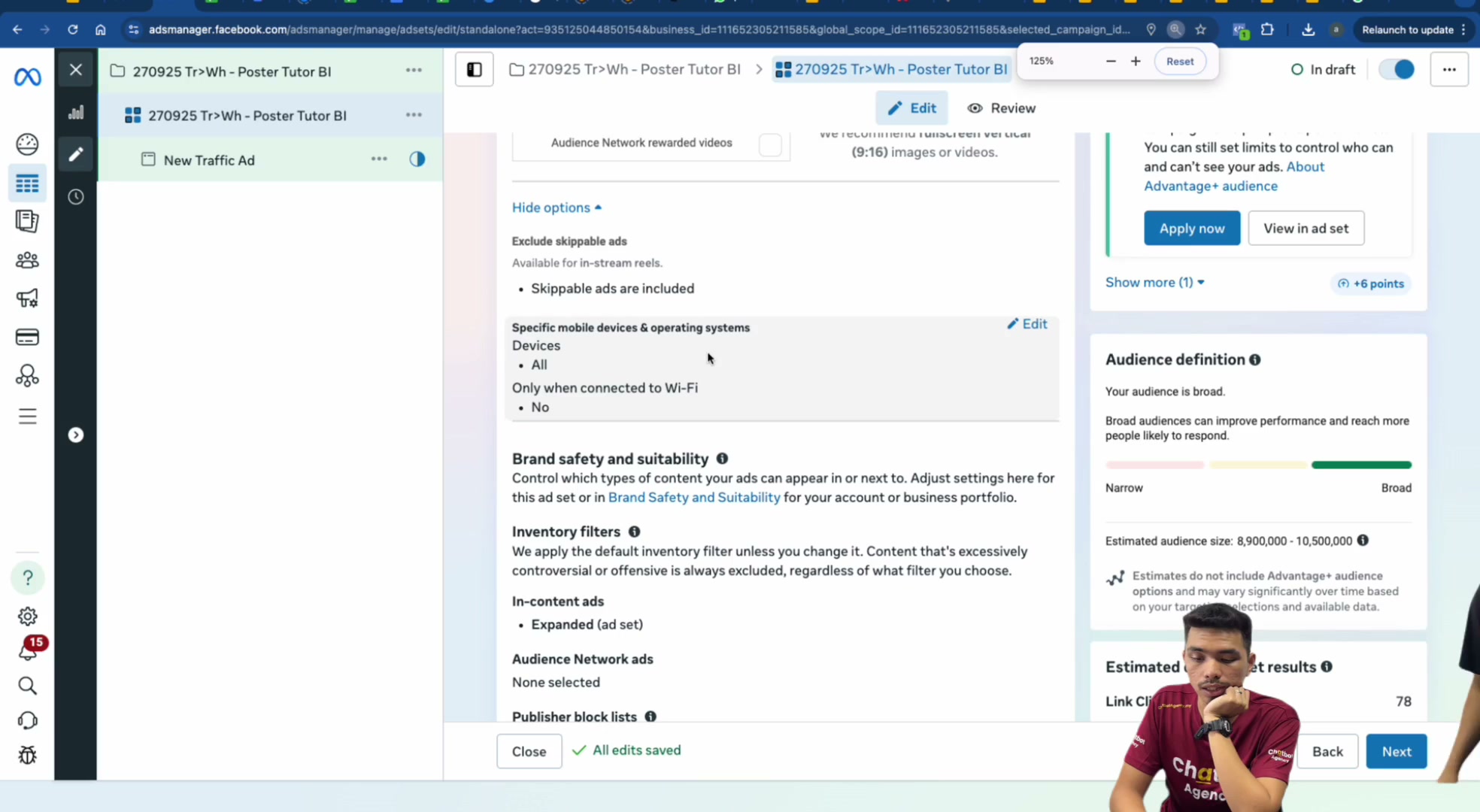Viewport: 1480px width, 812px height.
Task: Open the bug report icon
Action: pyautogui.click(x=27, y=755)
